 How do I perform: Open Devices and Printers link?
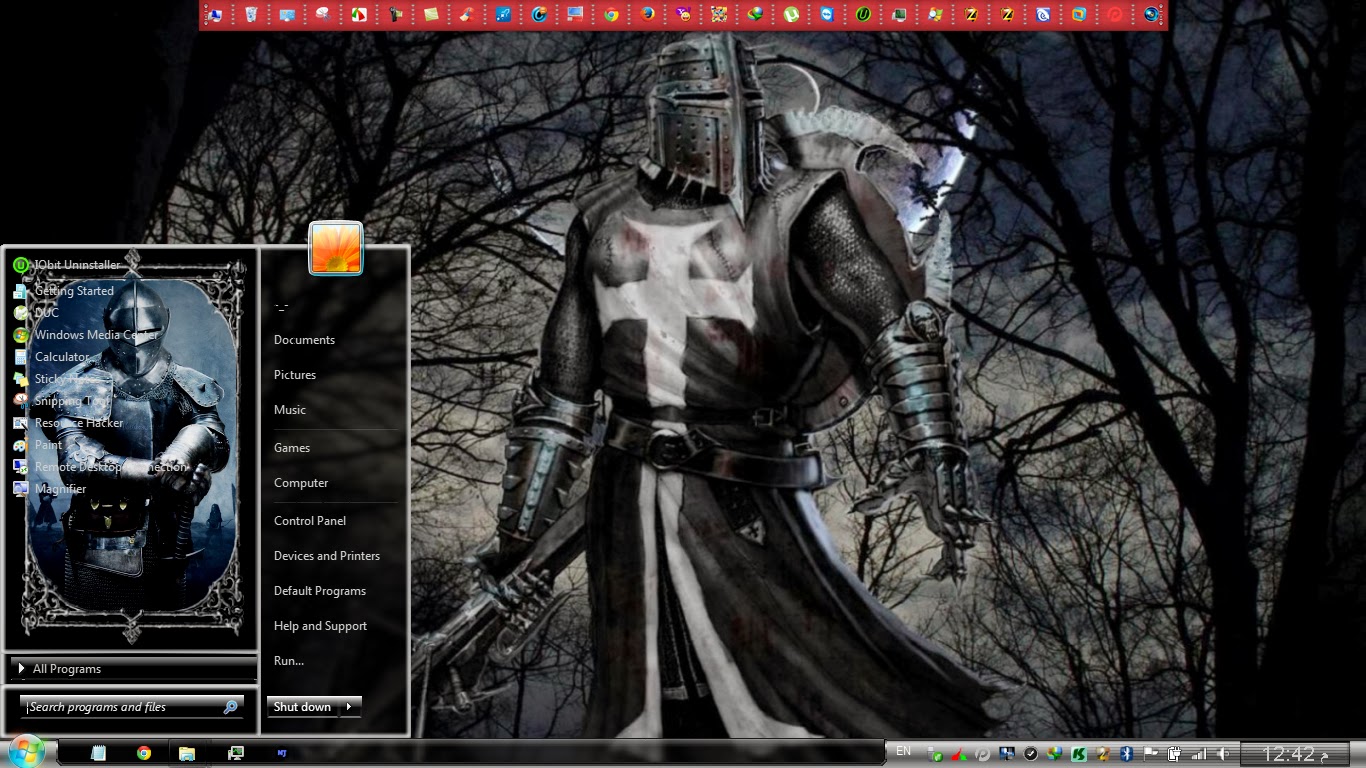[x=327, y=556]
